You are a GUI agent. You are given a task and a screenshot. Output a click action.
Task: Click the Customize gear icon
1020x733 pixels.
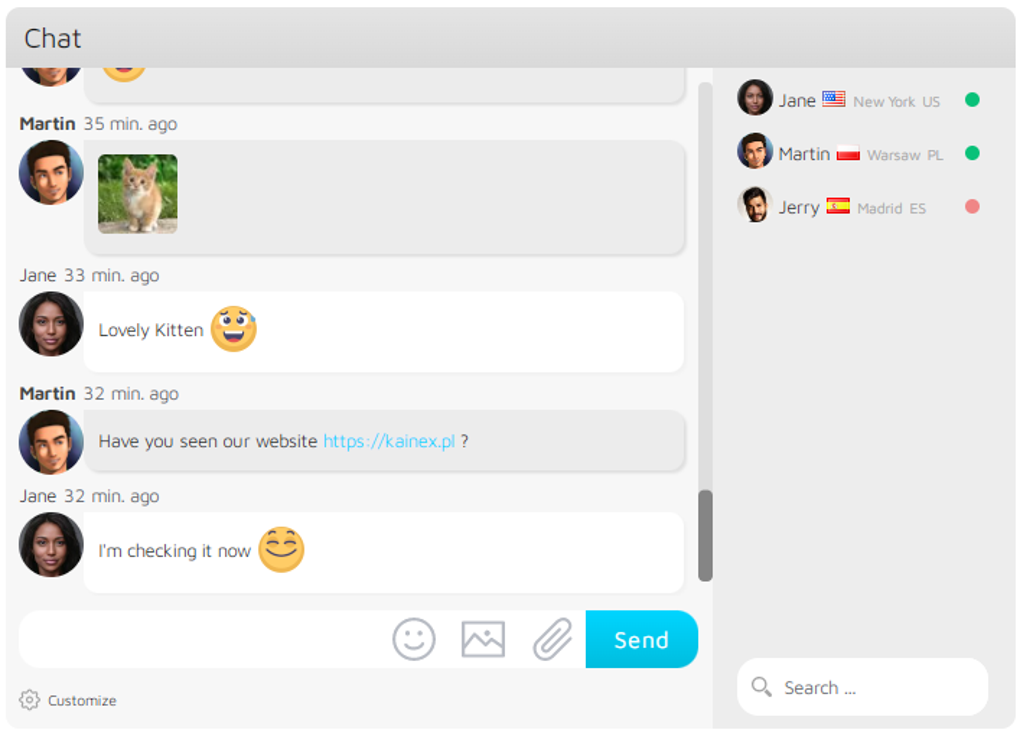coord(29,700)
